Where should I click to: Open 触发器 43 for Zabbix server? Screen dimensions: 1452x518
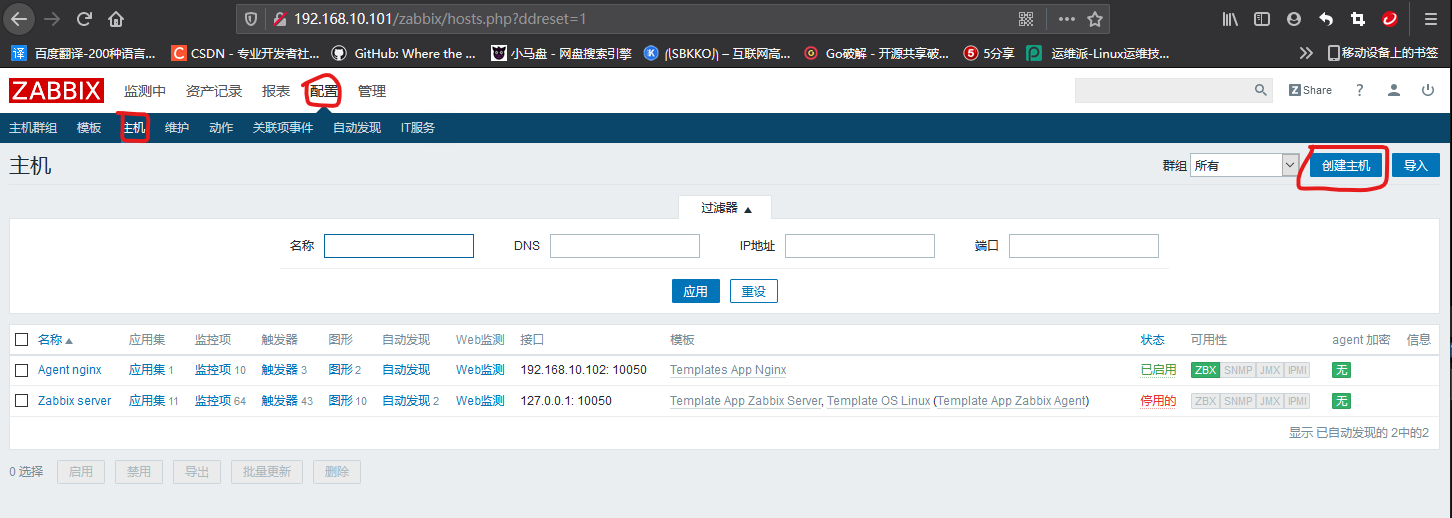click(x=287, y=401)
